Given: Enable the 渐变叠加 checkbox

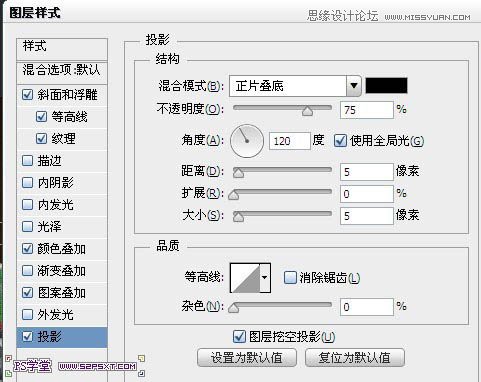Looking at the screenshot, I should tap(27, 271).
